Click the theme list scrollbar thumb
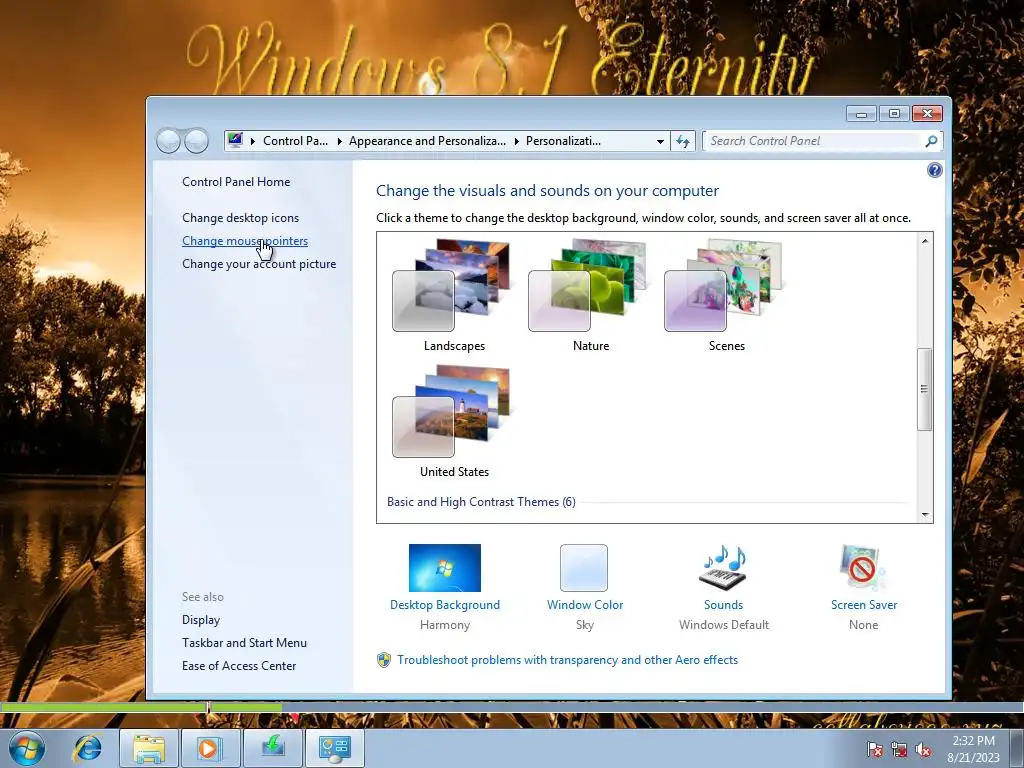This screenshot has height=768, width=1024. 924,389
